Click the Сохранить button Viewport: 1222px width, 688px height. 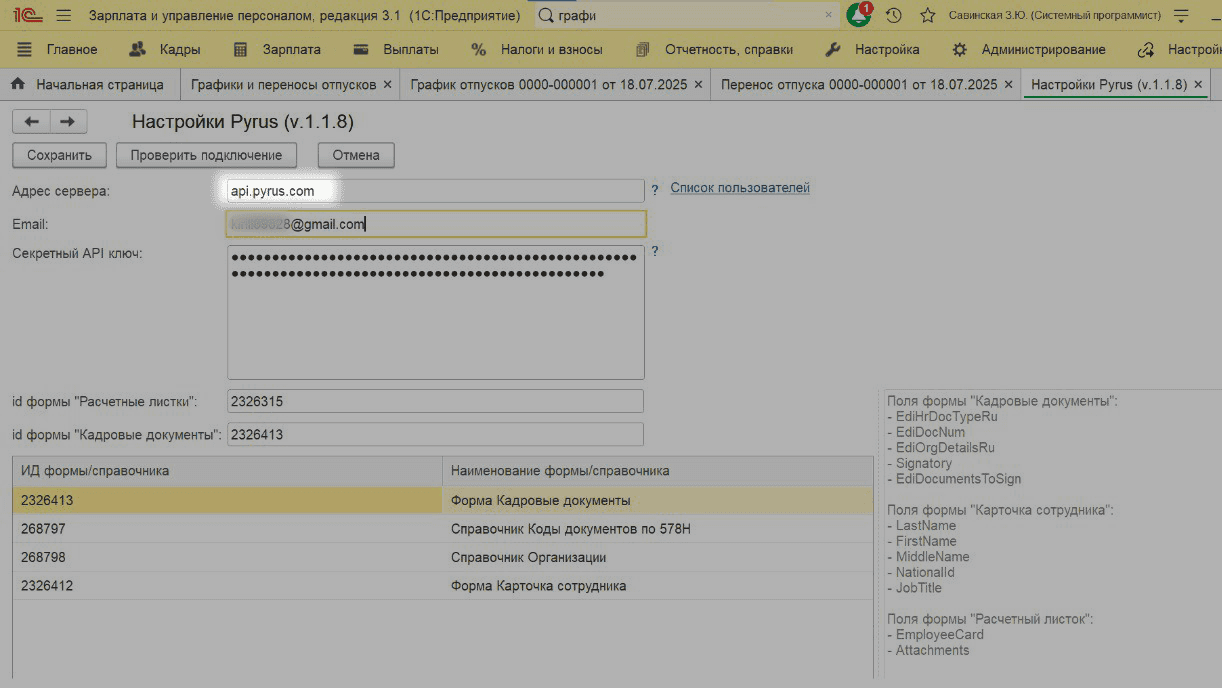(59, 155)
